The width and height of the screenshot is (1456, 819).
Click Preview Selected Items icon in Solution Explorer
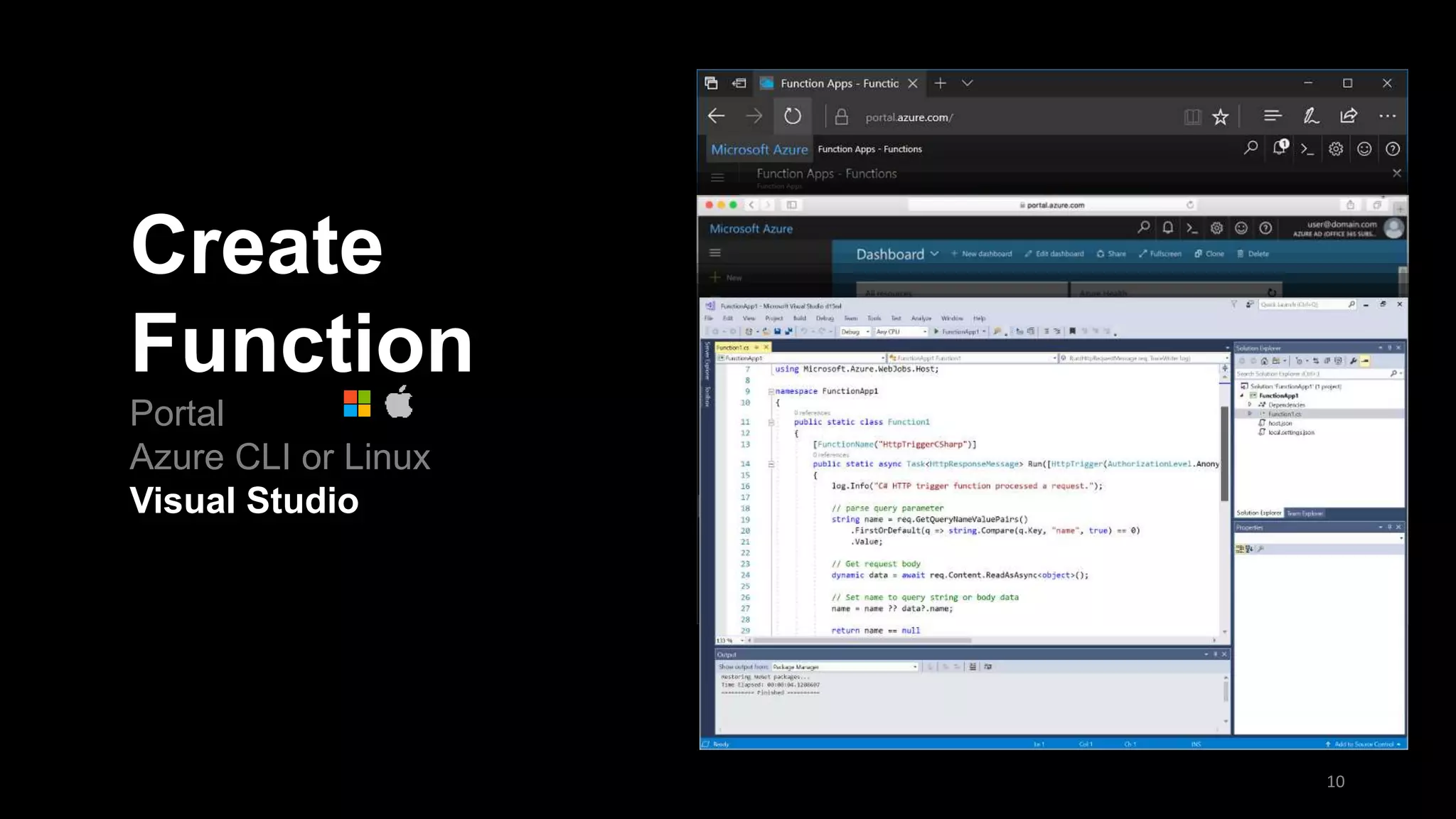[x=1365, y=361]
